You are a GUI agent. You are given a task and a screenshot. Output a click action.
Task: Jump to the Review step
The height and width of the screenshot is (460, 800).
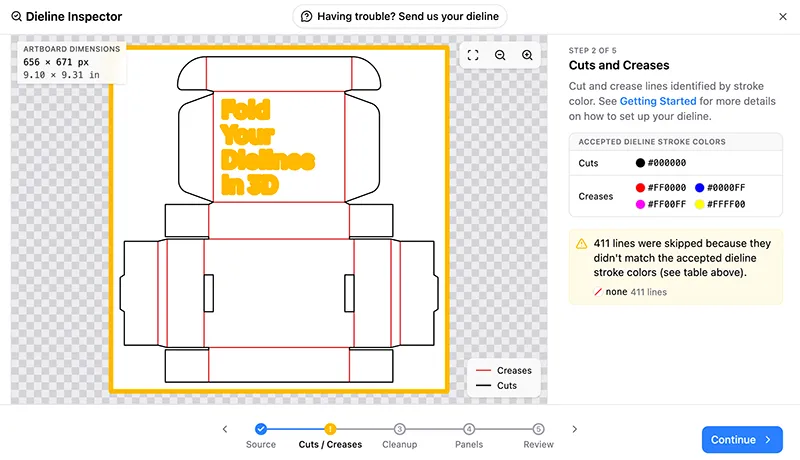pyautogui.click(x=538, y=429)
